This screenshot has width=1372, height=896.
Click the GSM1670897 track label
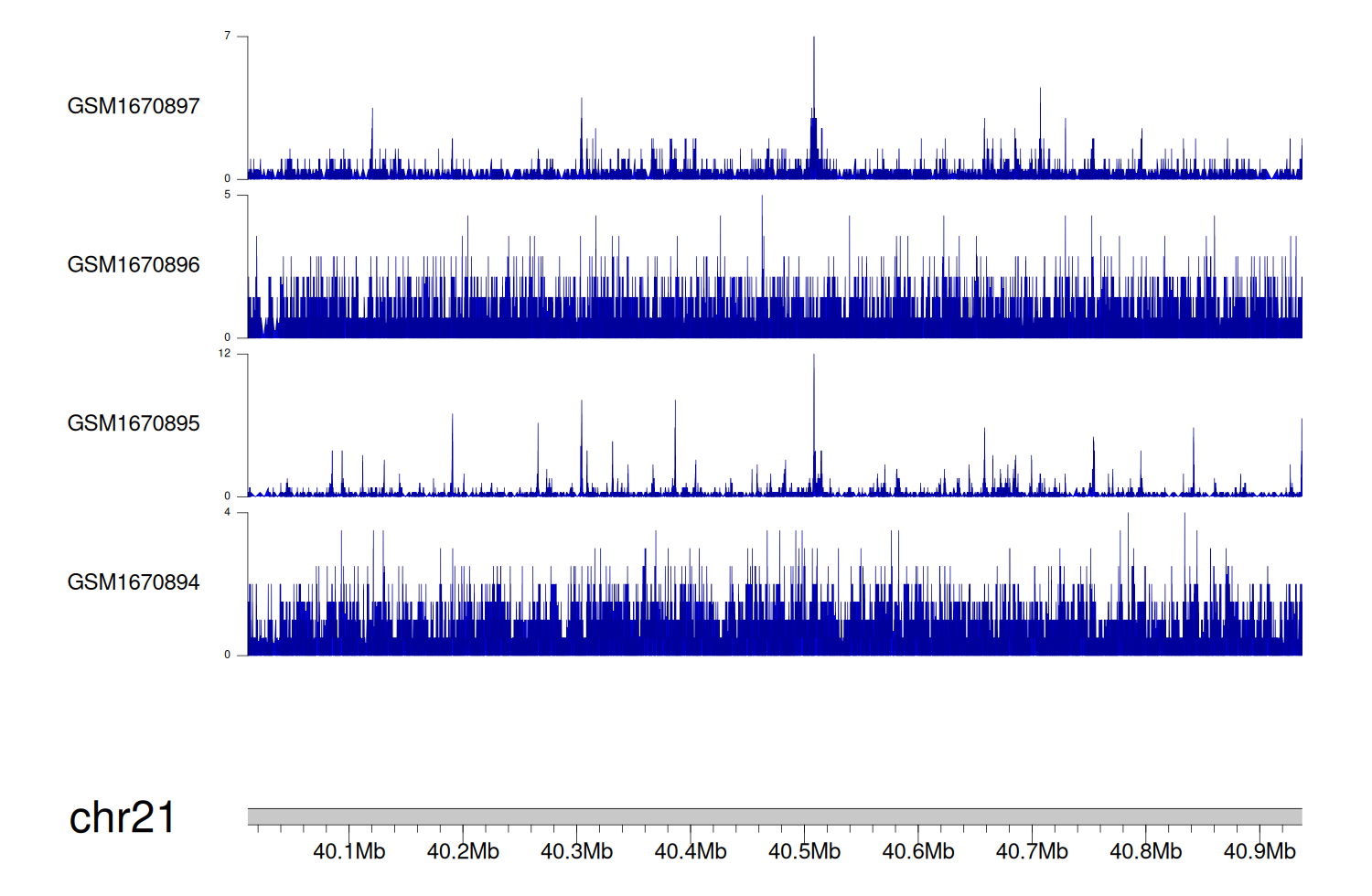(x=134, y=106)
